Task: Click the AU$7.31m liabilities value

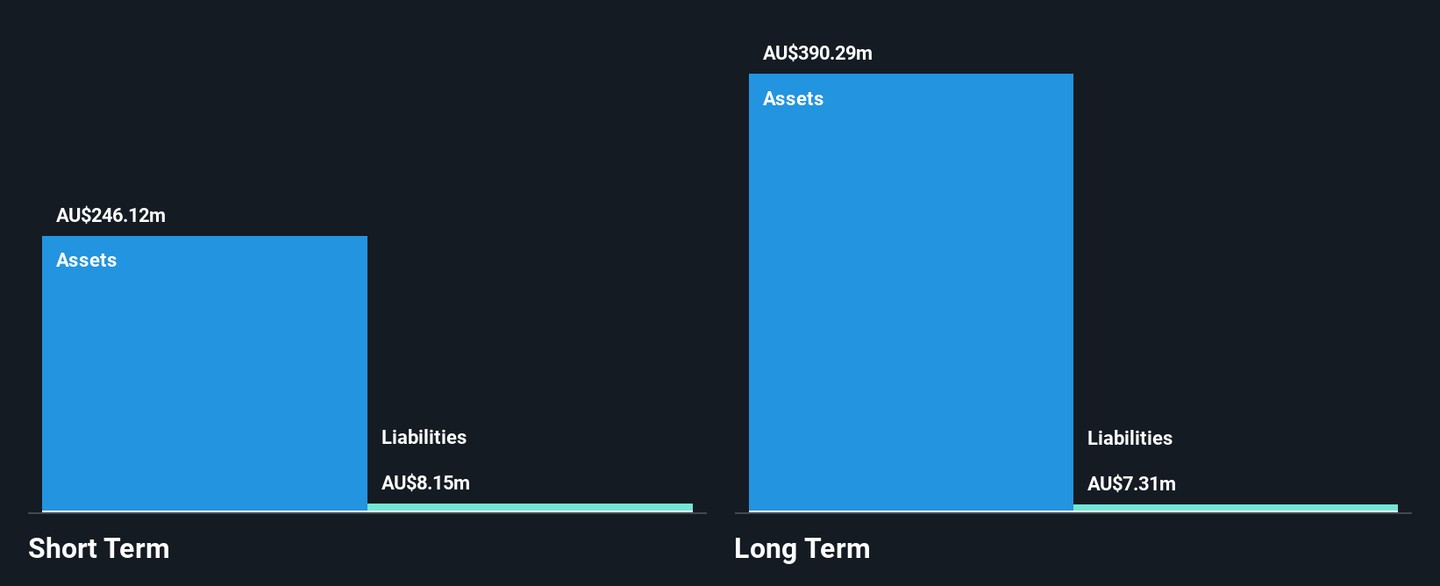Action: [1131, 484]
